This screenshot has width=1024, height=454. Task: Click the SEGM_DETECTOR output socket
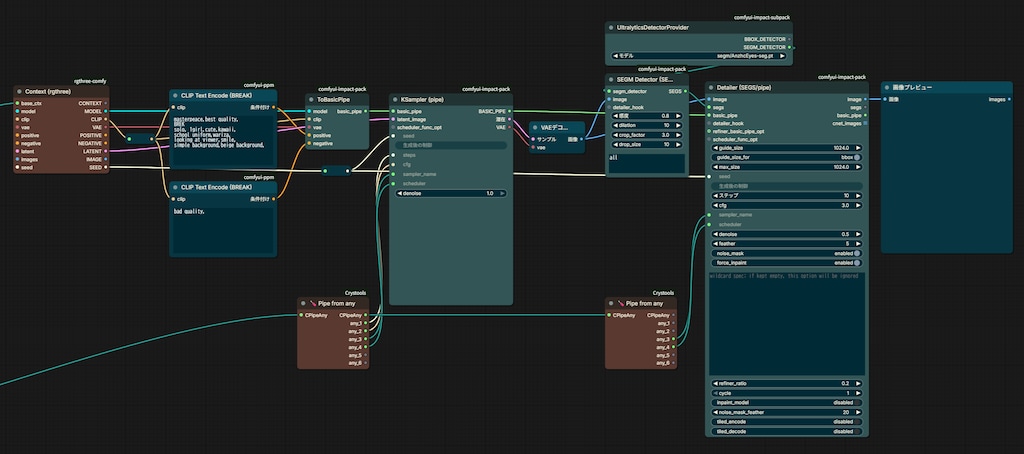[x=790, y=47]
